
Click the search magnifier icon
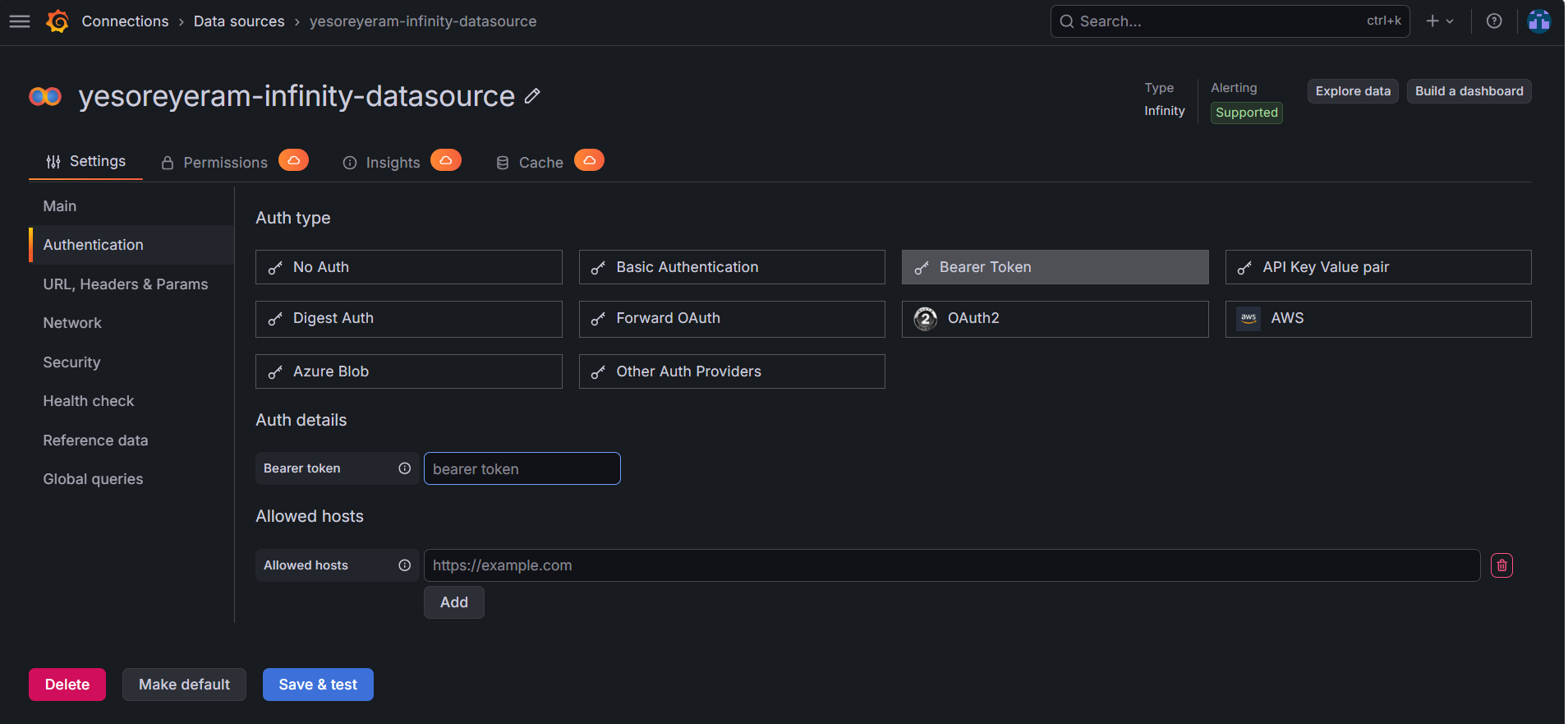(1066, 21)
